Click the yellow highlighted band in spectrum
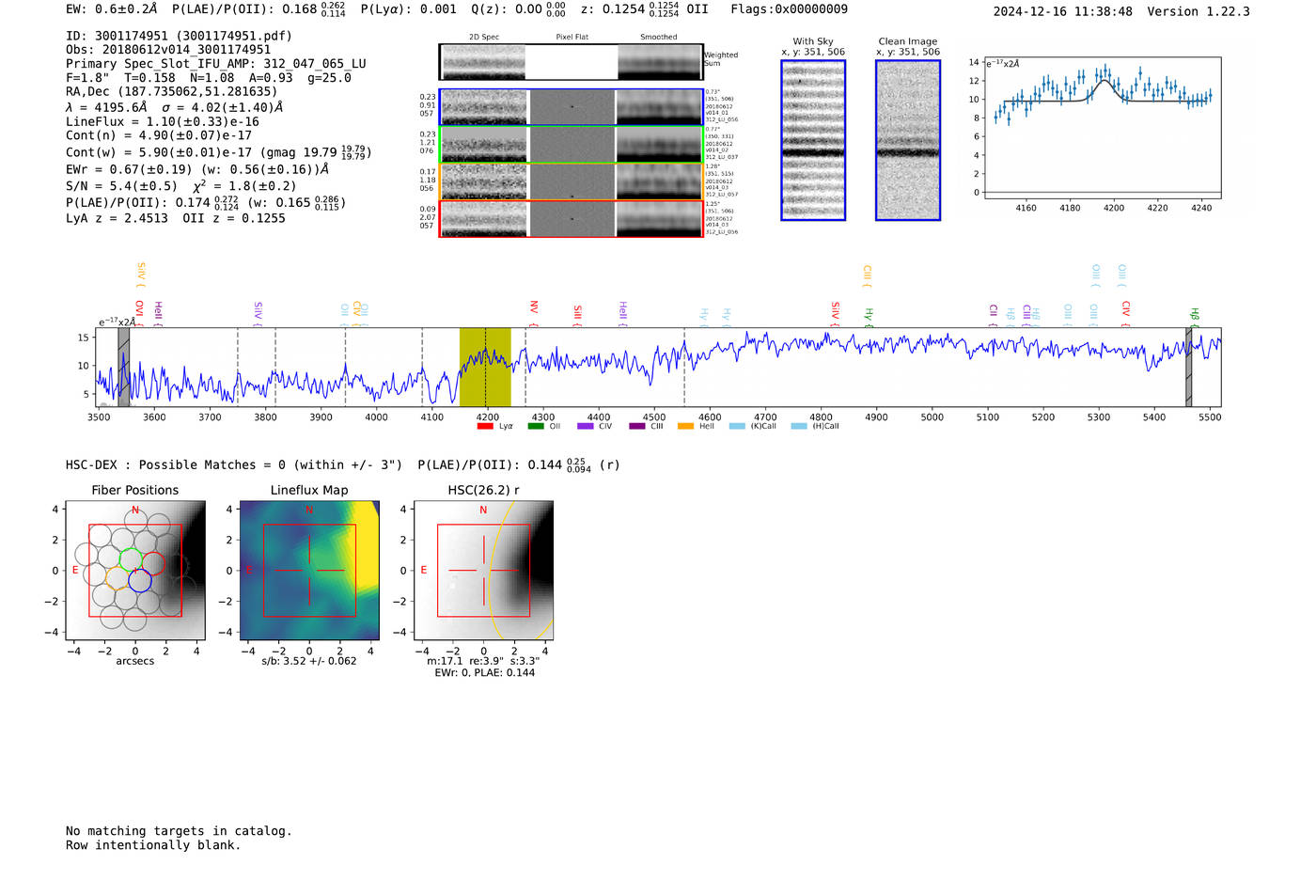 click(485, 367)
